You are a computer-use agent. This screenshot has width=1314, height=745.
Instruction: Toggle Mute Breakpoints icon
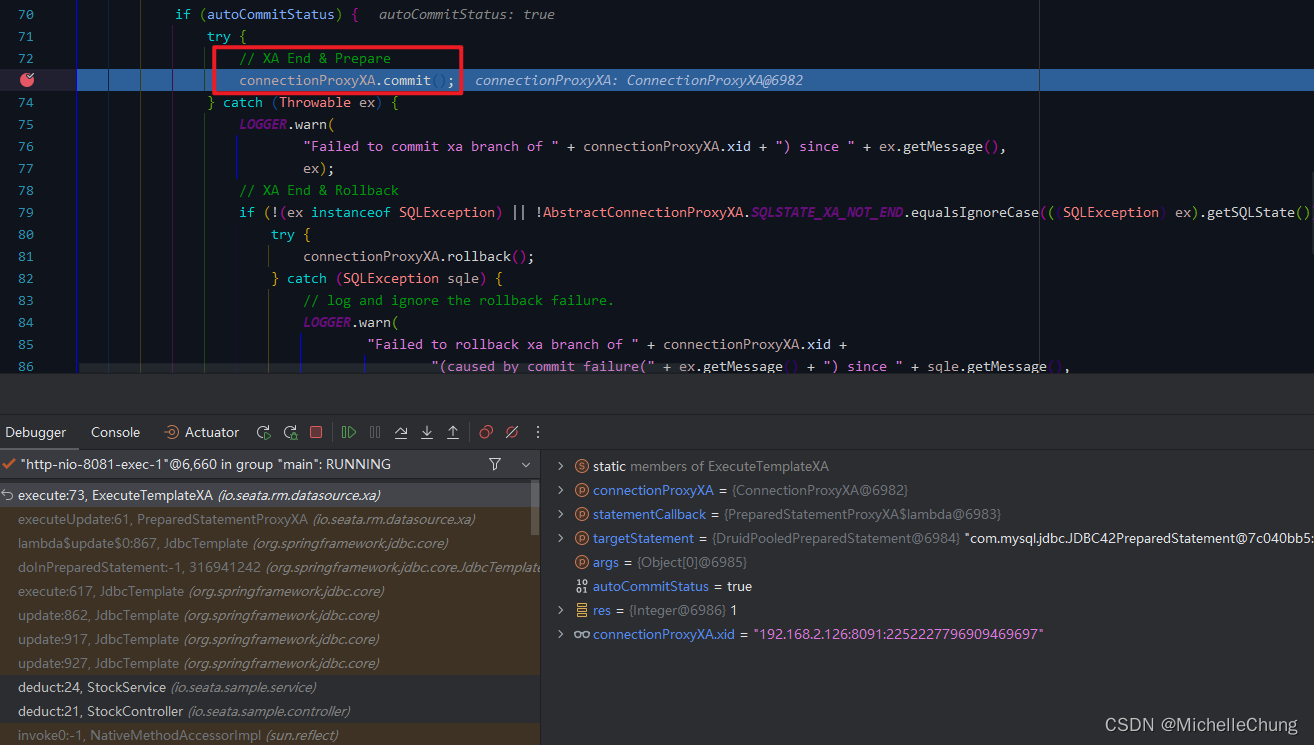[x=512, y=432]
